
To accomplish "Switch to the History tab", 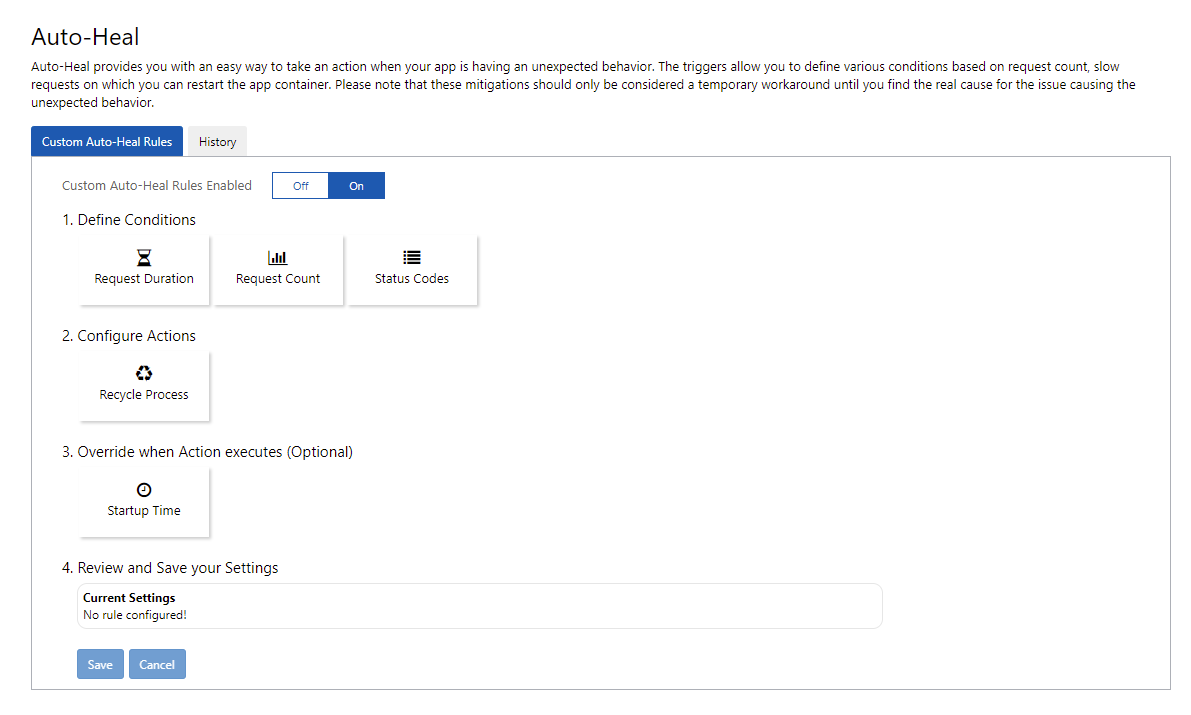I will click(217, 142).
